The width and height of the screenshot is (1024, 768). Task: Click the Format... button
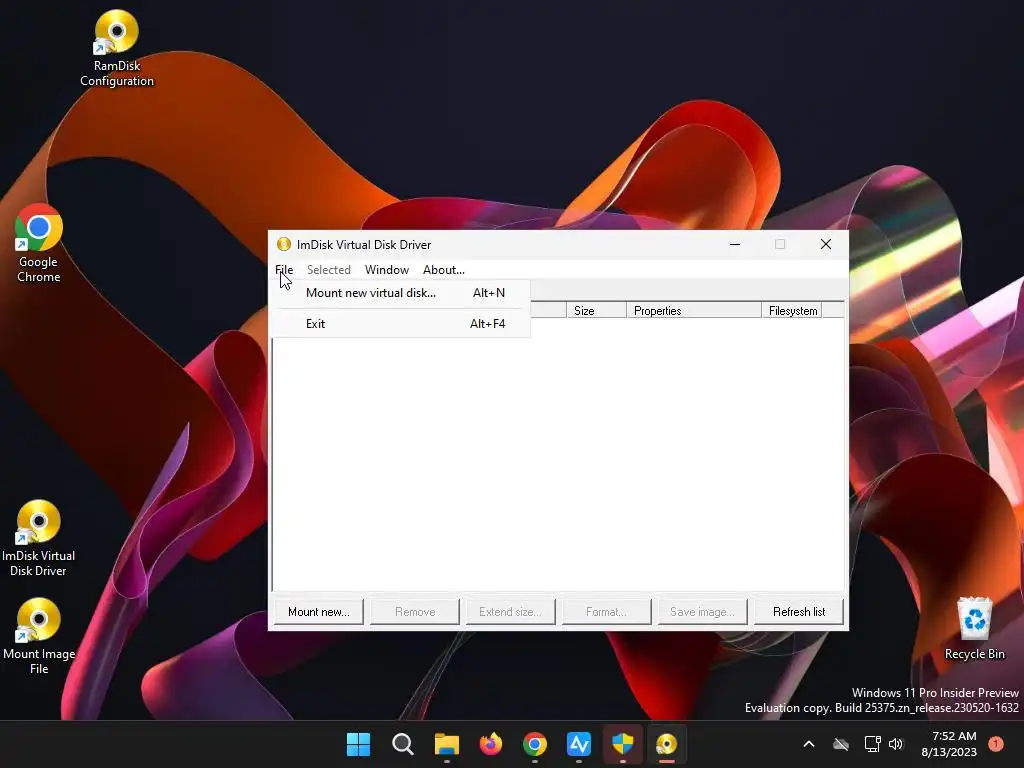click(607, 612)
